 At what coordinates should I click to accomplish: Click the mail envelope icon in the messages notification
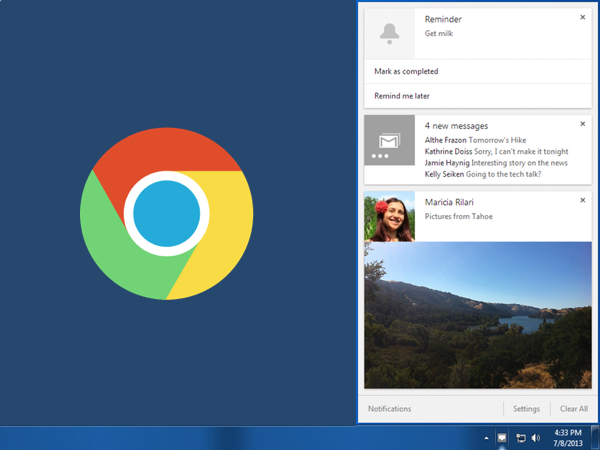coord(389,140)
